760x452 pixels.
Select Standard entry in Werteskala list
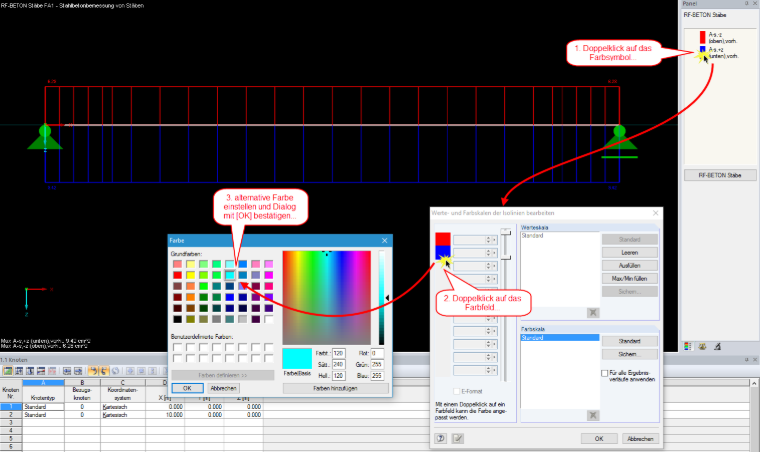(x=559, y=235)
